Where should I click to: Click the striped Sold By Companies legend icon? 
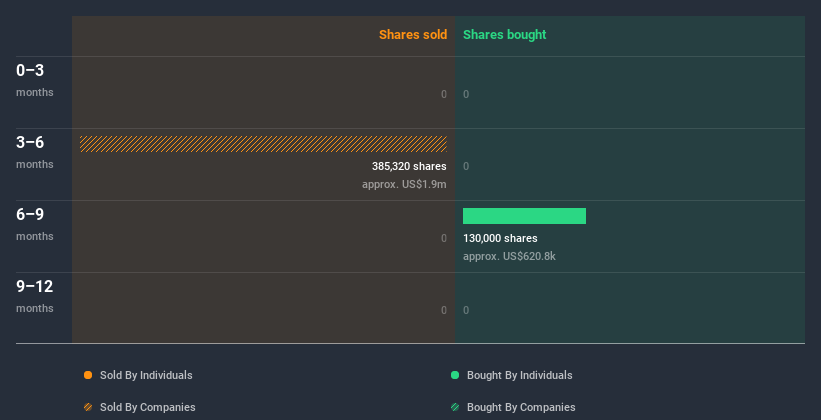tap(88, 407)
